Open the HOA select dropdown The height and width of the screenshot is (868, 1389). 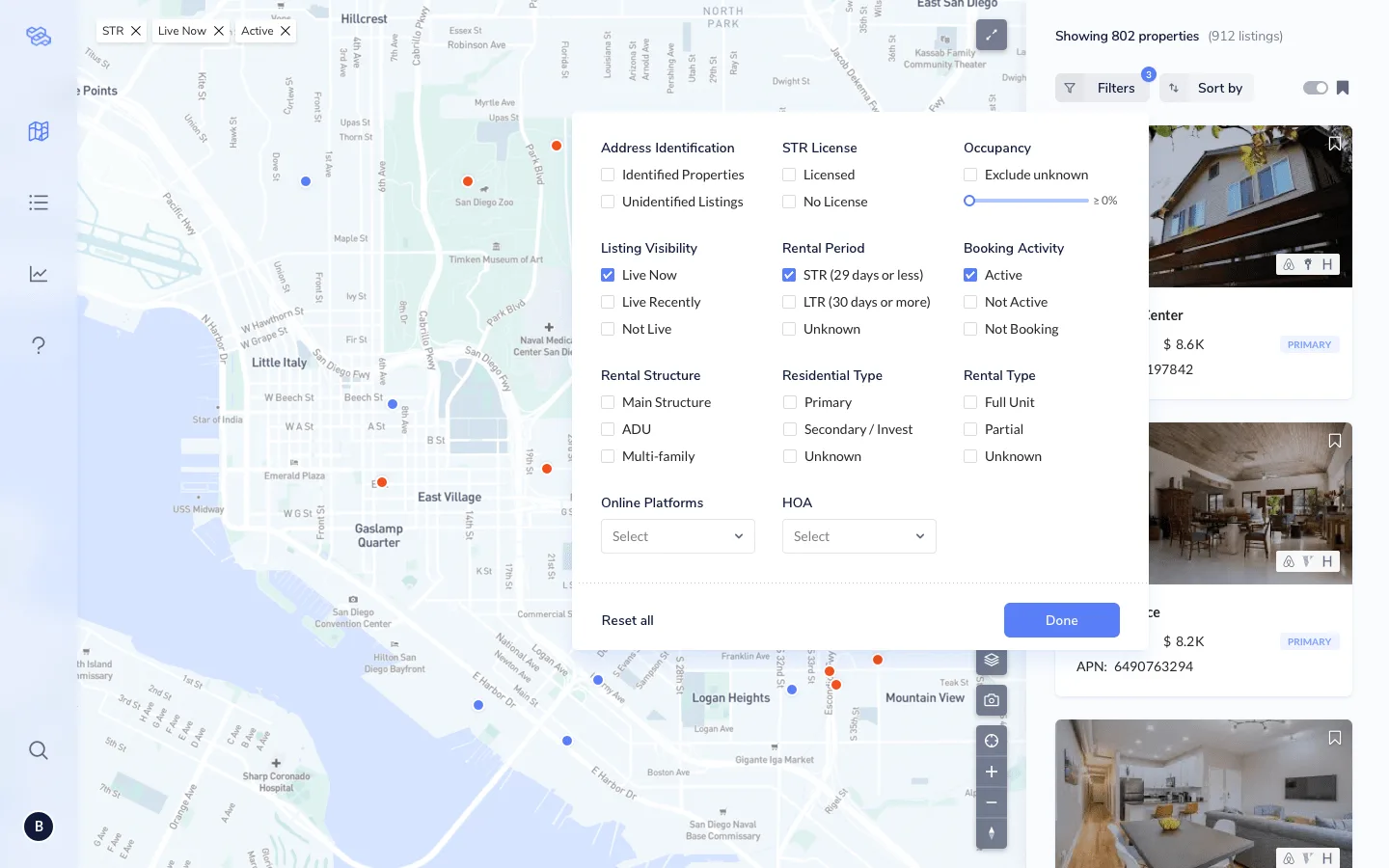(x=858, y=536)
